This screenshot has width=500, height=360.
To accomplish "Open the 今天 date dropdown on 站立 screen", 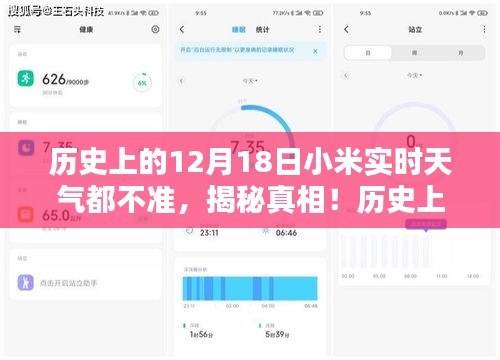I will click(414, 75).
